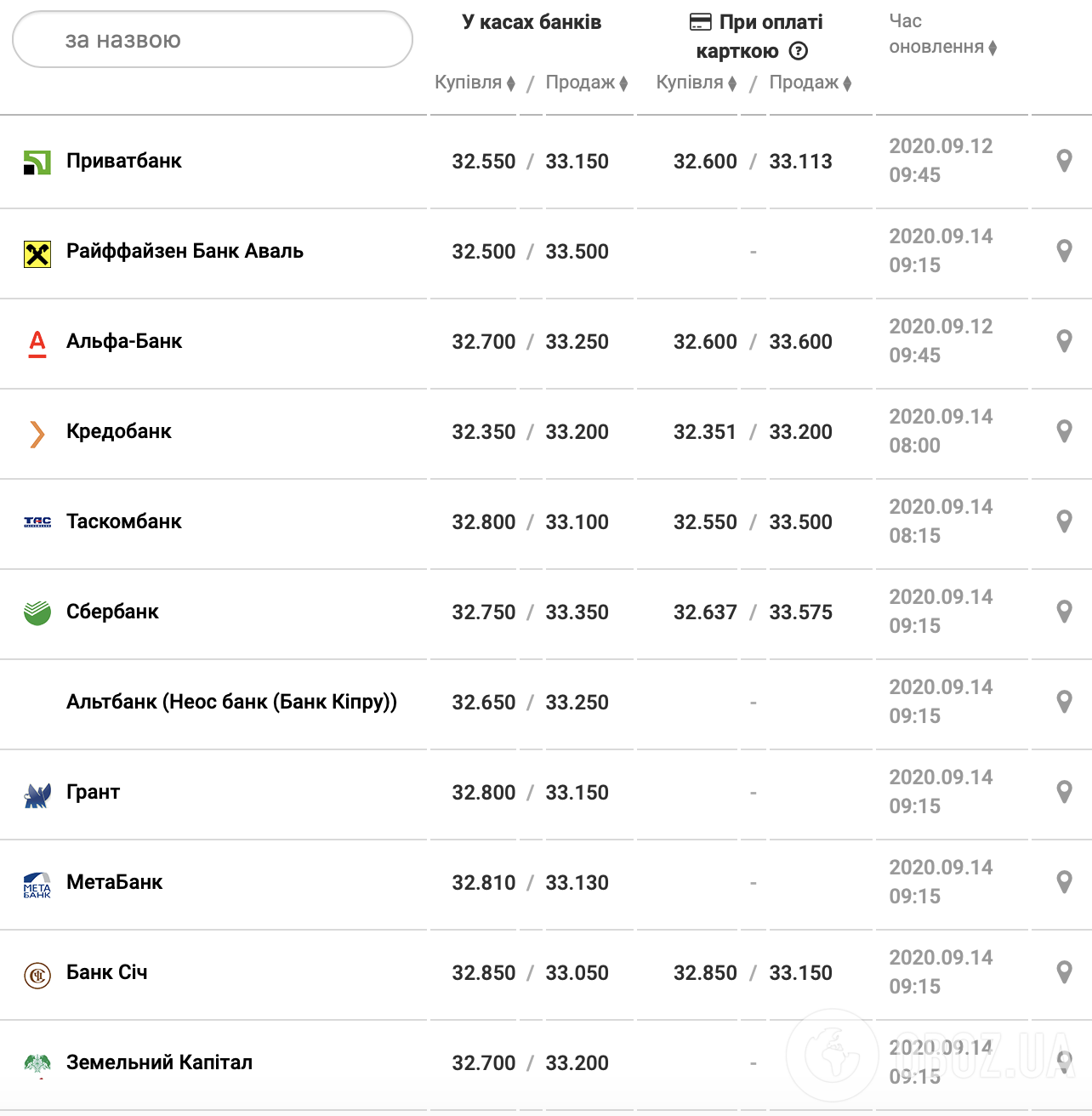Open map pin for Альфа-Банк

coord(1064,341)
